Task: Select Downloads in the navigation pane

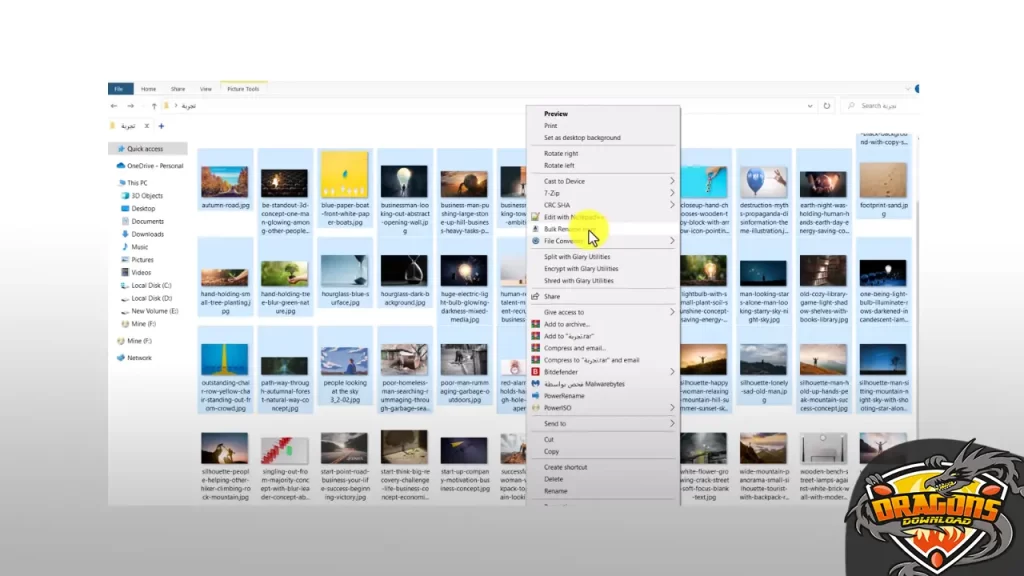Action: [147, 234]
